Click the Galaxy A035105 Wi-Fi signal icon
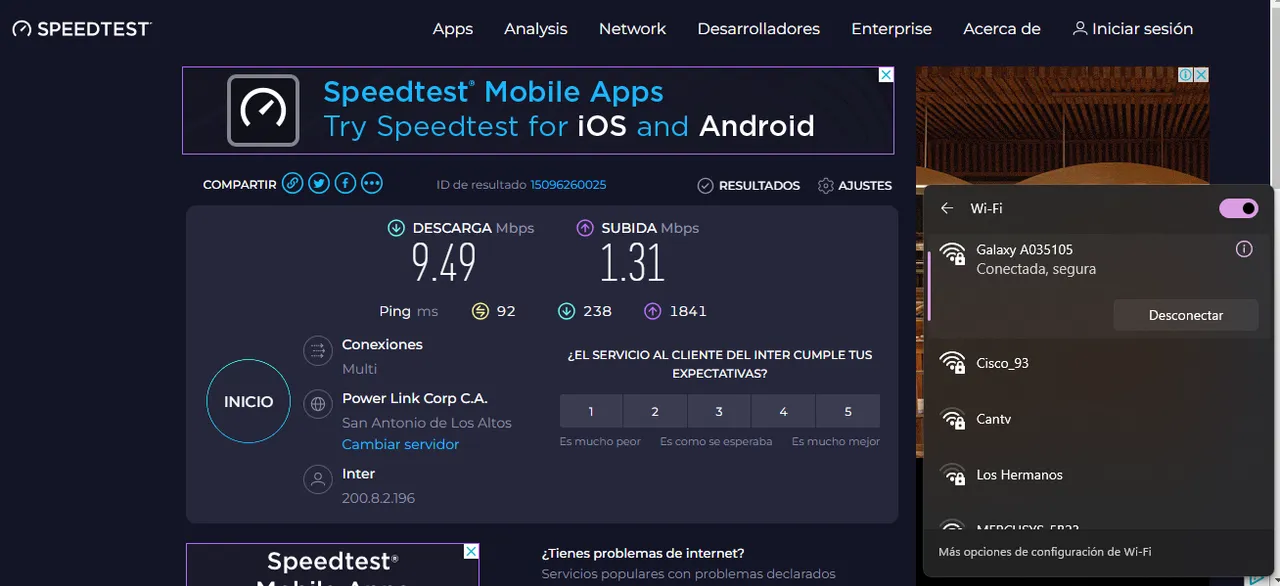The width and height of the screenshot is (1280, 586). 953,252
